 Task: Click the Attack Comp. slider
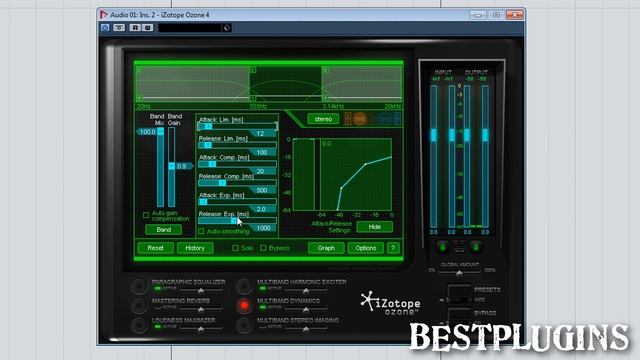tap(237, 164)
